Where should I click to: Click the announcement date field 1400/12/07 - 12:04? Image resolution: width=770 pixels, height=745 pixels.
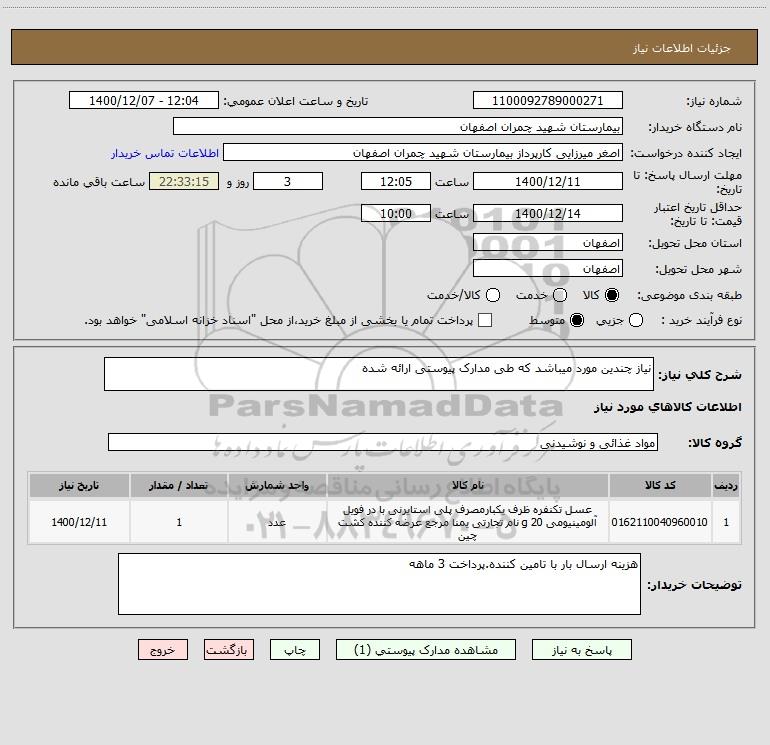pos(144,101)
